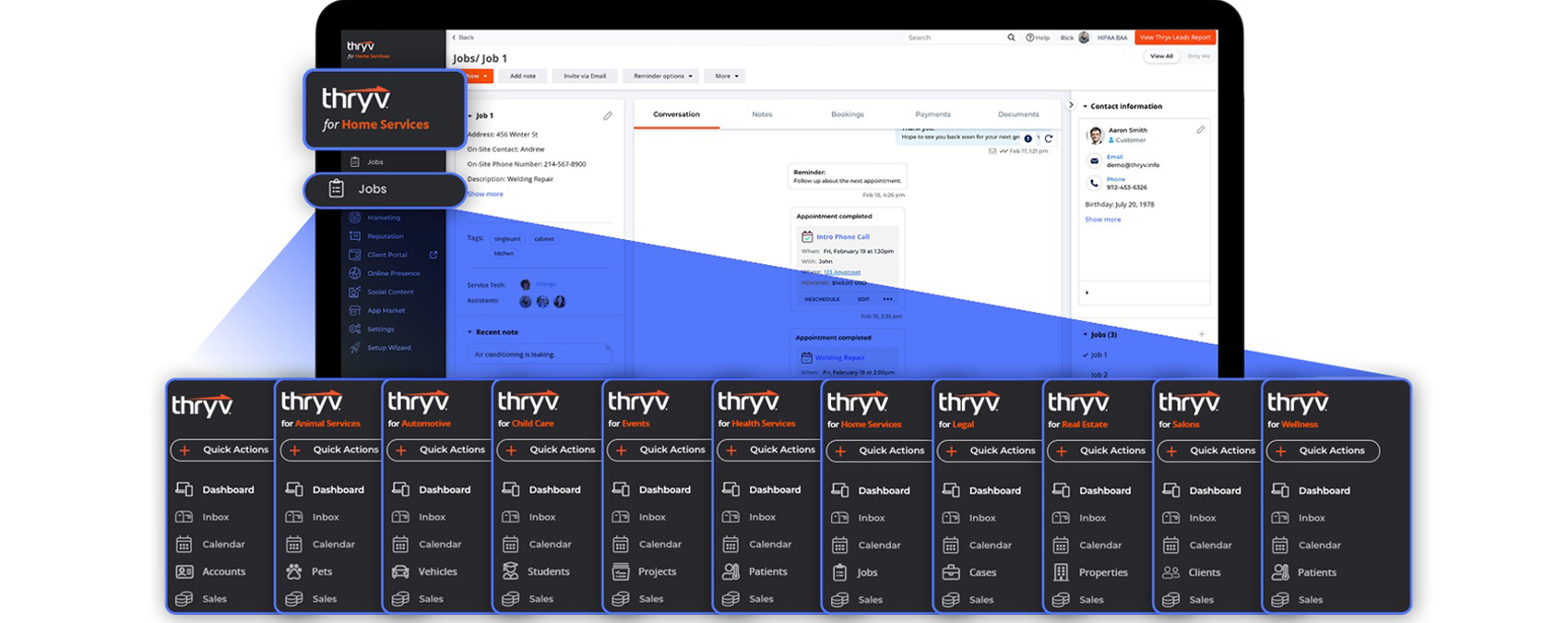The image size is (1568, 623).
Task: Open Students via graduation cap icon
Action: point(510,571)
